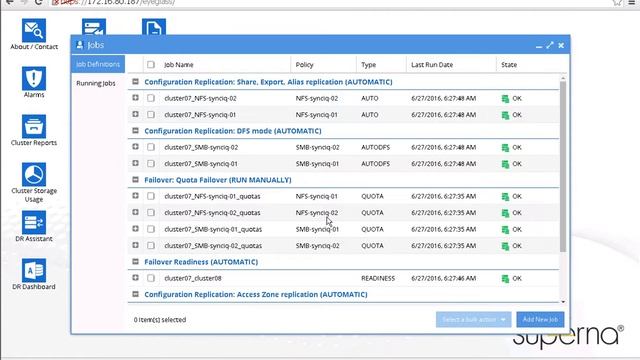
Task: Click the OK status icon for cluster07_NFS-synciq-01
Action: pos(505,115)
